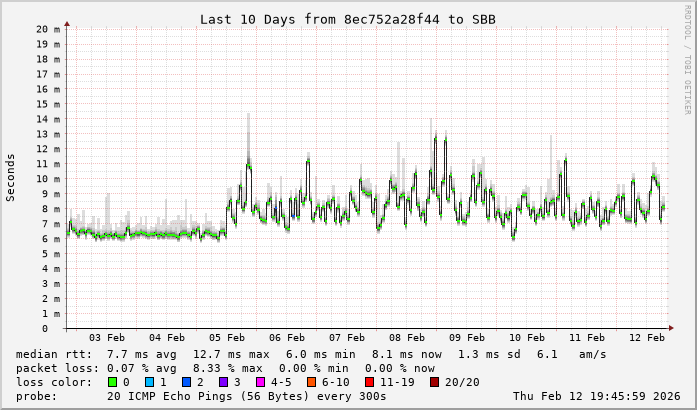Click the light blue loss swatch for 1

pos(149,382)
